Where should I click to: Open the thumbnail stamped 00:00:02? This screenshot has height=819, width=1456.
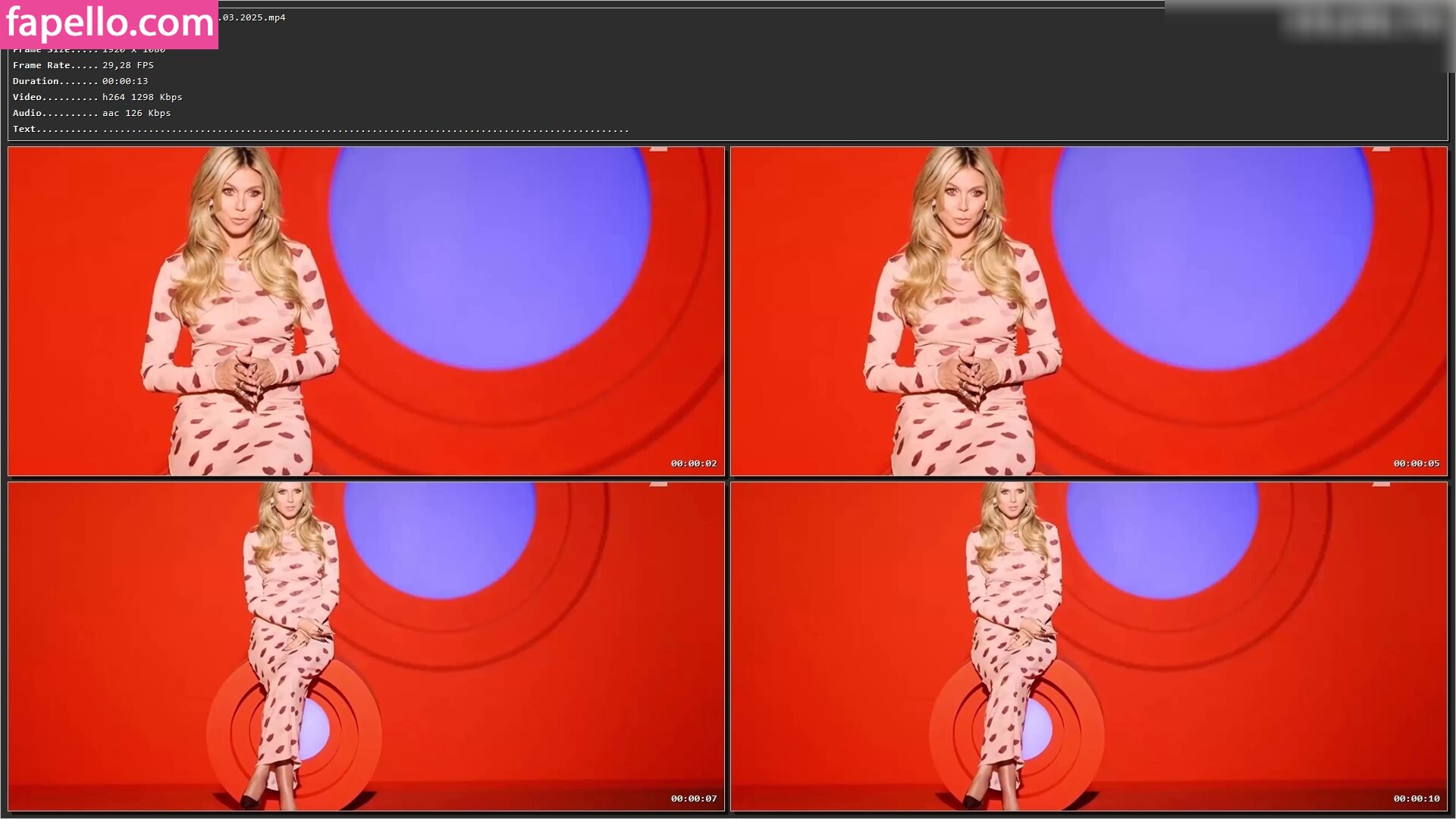(x=366, y=311)
